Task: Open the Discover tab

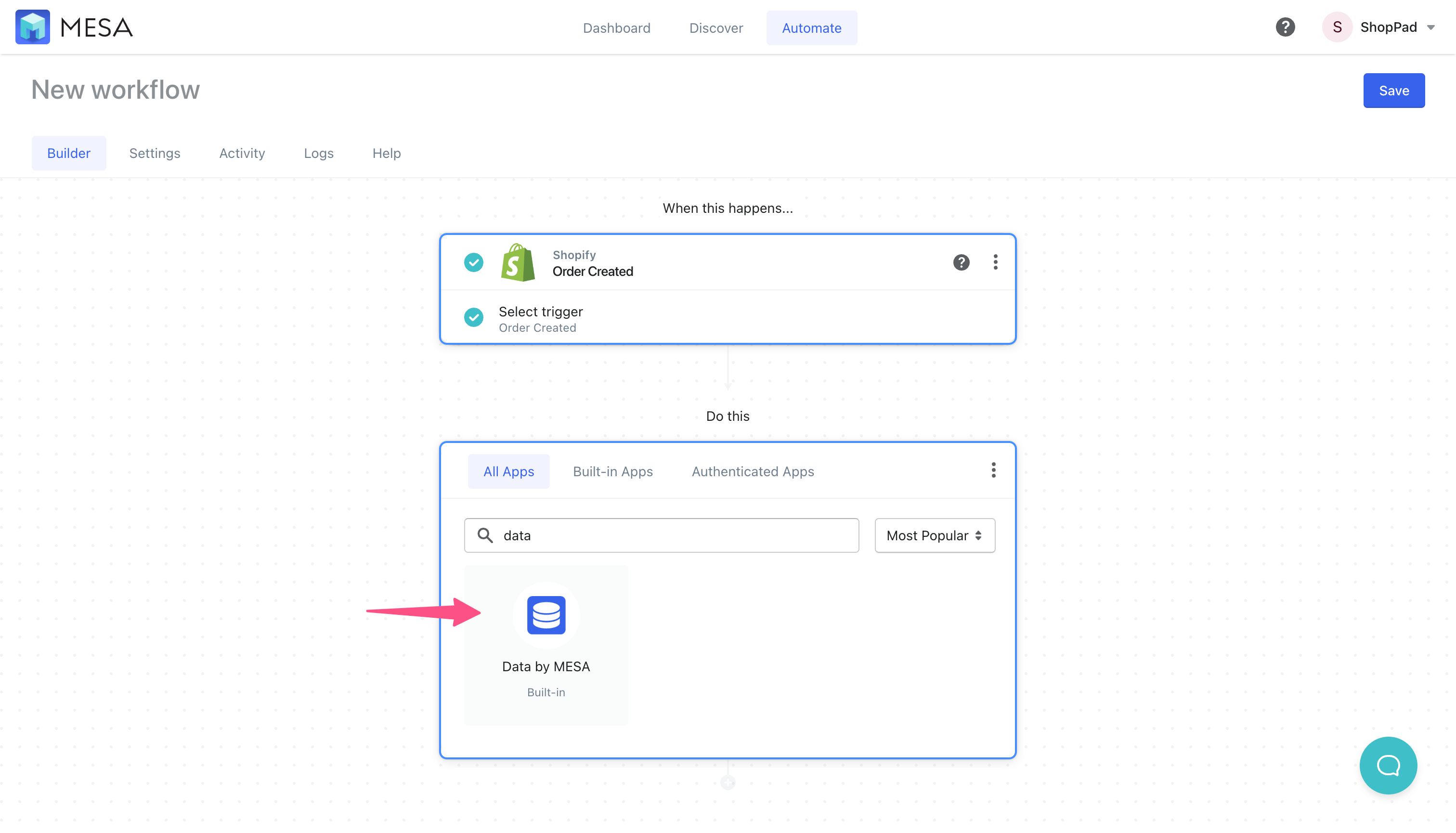Action: click(715, 27)
